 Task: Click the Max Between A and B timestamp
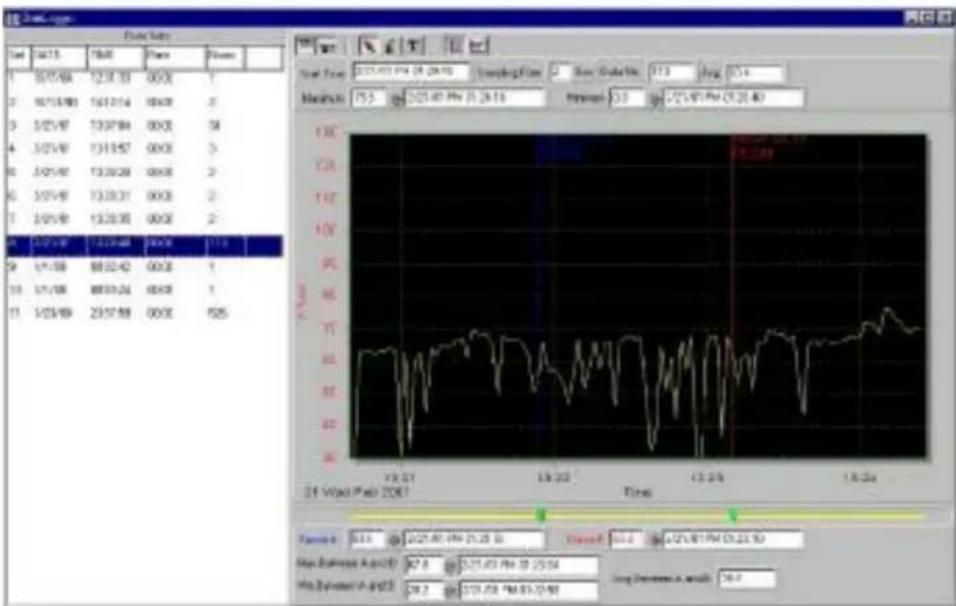[x=529, y=565]
